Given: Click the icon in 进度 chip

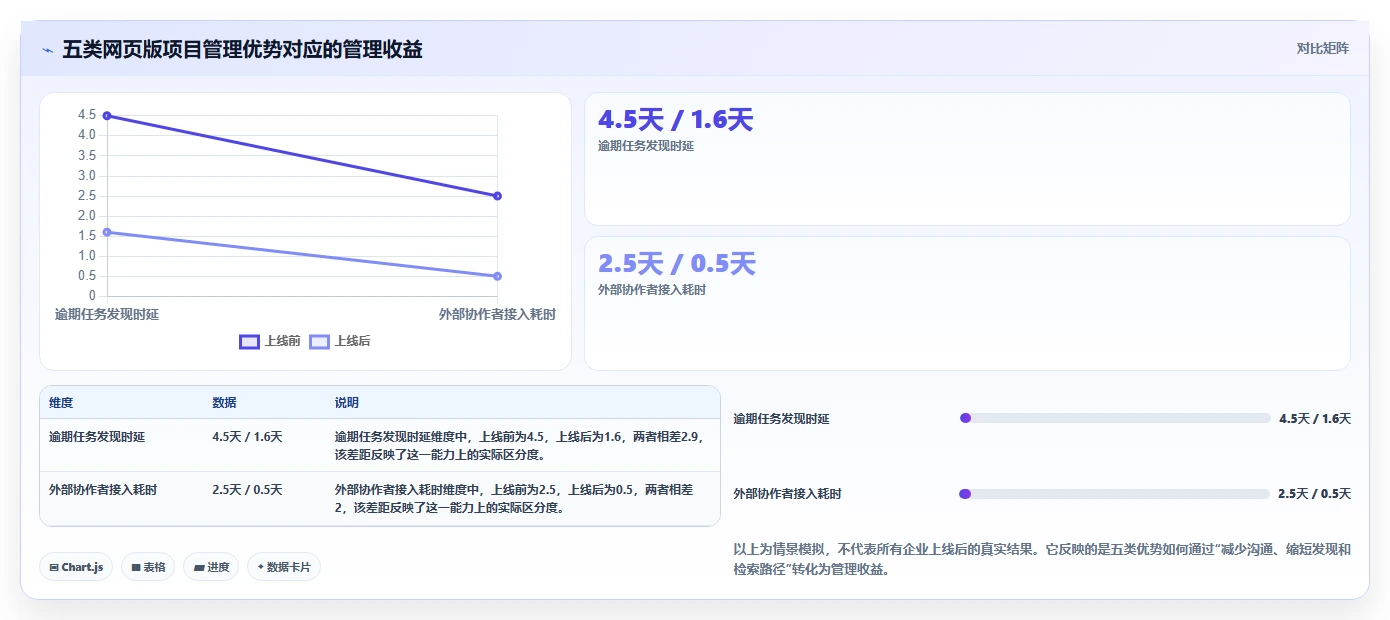Looking at the screenshot, I should tap(199, 567).
